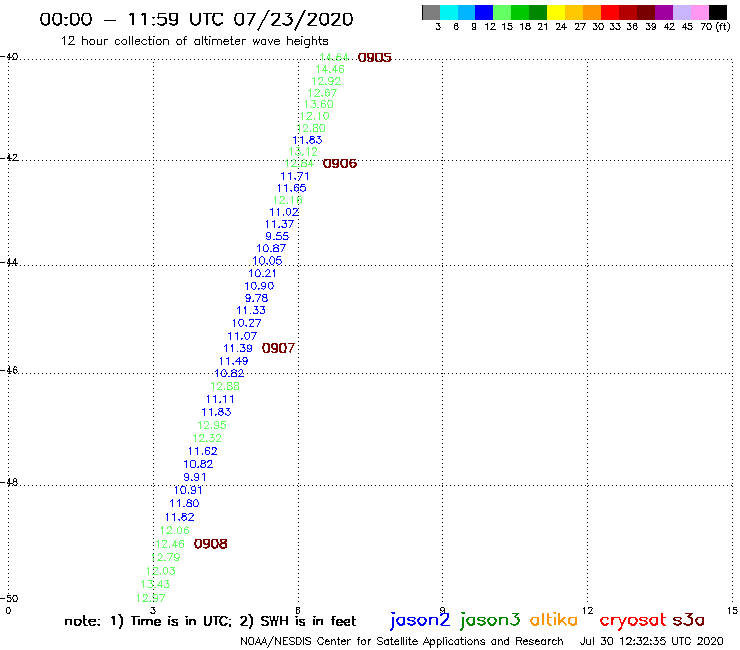Select the black swatch at the legend end

coord(717,12)
